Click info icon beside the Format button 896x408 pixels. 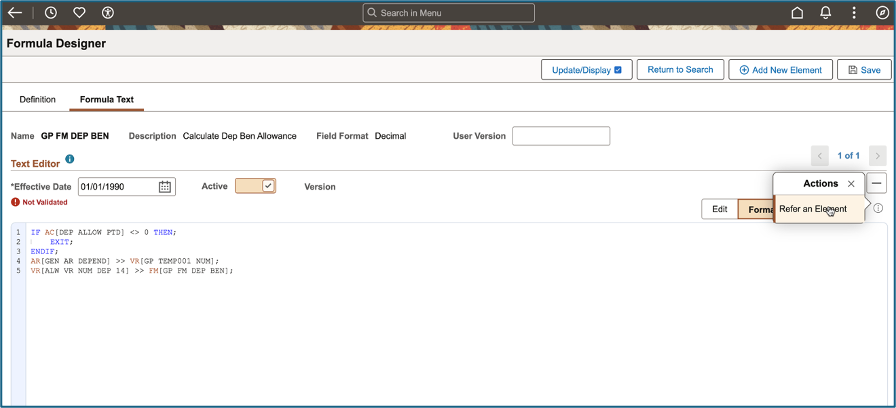click(x=878, y=209)
